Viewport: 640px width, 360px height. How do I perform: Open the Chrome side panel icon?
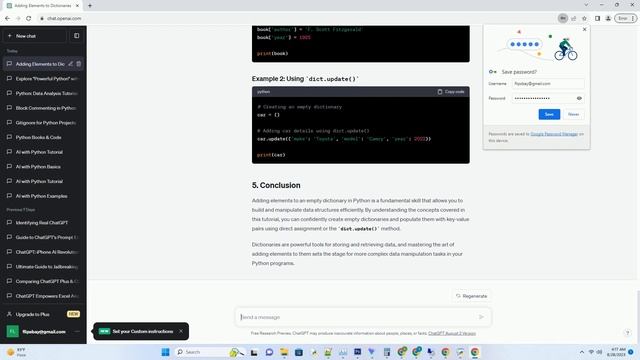[597, 18]
